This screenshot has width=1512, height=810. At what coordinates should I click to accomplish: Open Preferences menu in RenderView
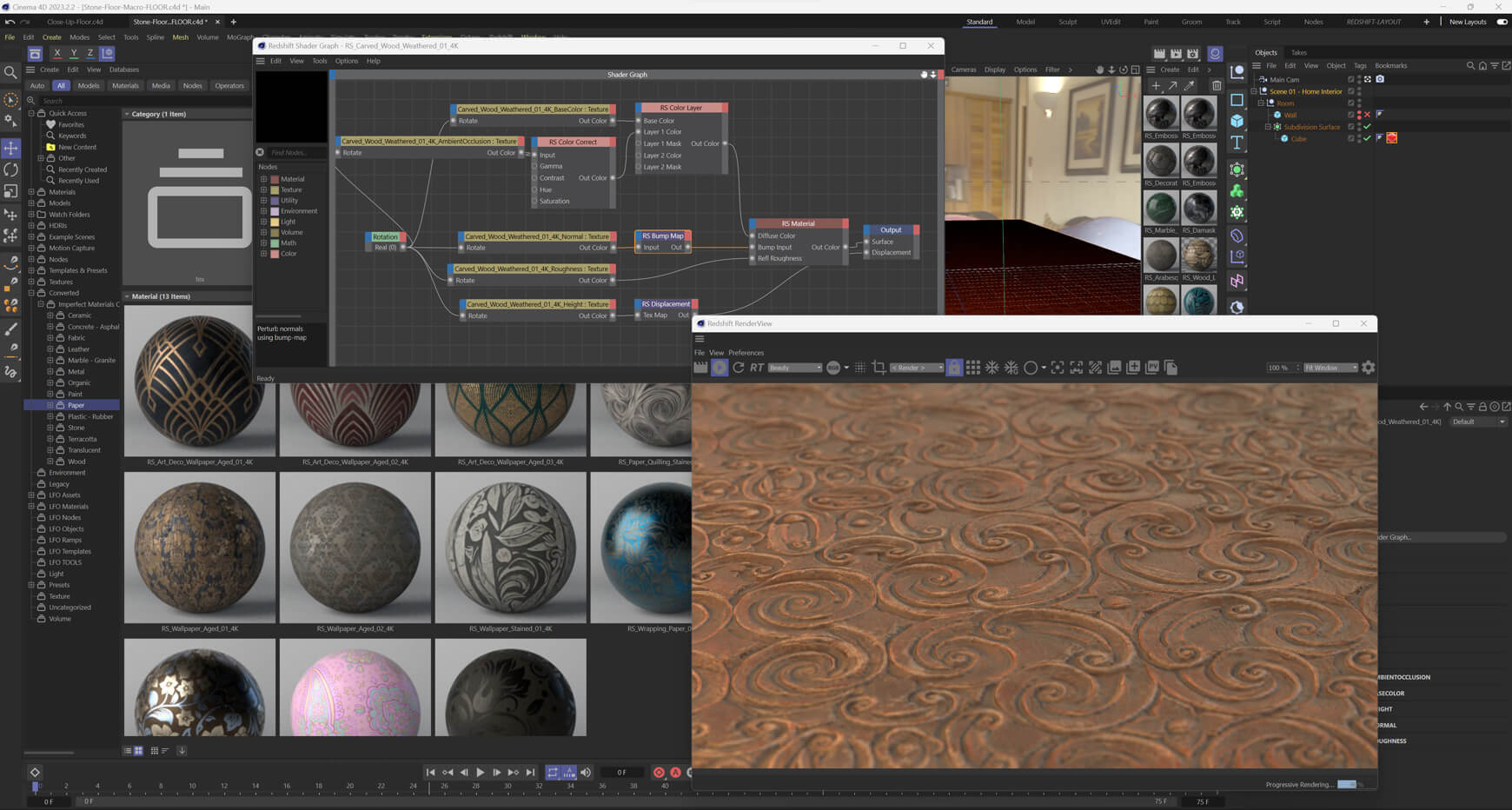point(746,353)
